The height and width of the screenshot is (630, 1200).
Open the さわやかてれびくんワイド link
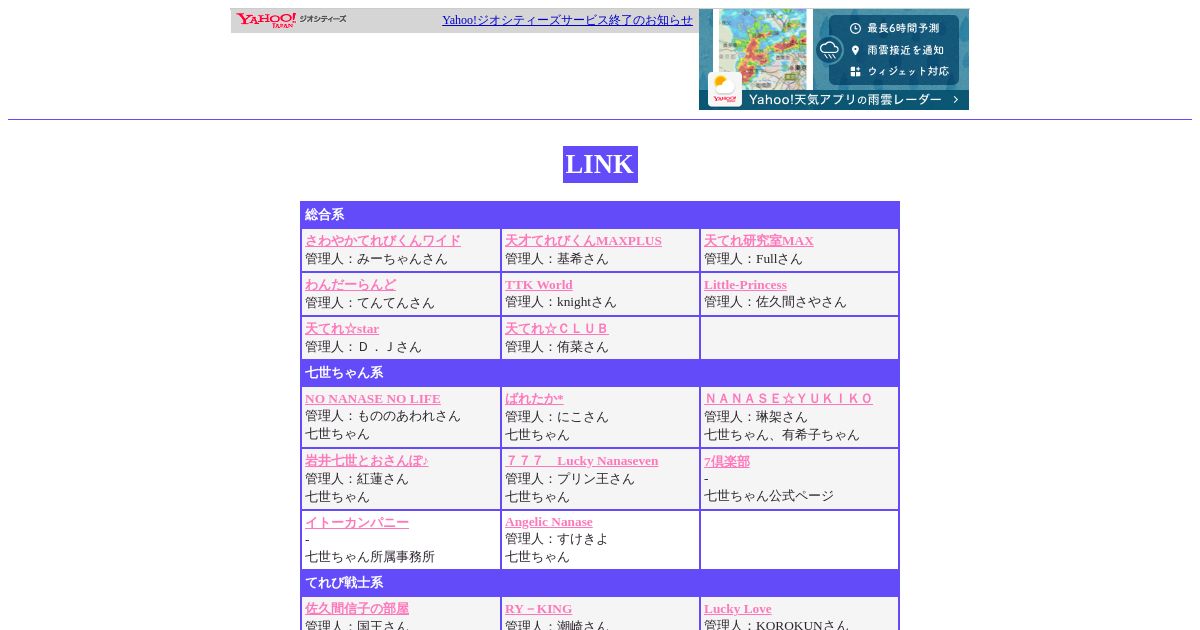tap(383, 241)
